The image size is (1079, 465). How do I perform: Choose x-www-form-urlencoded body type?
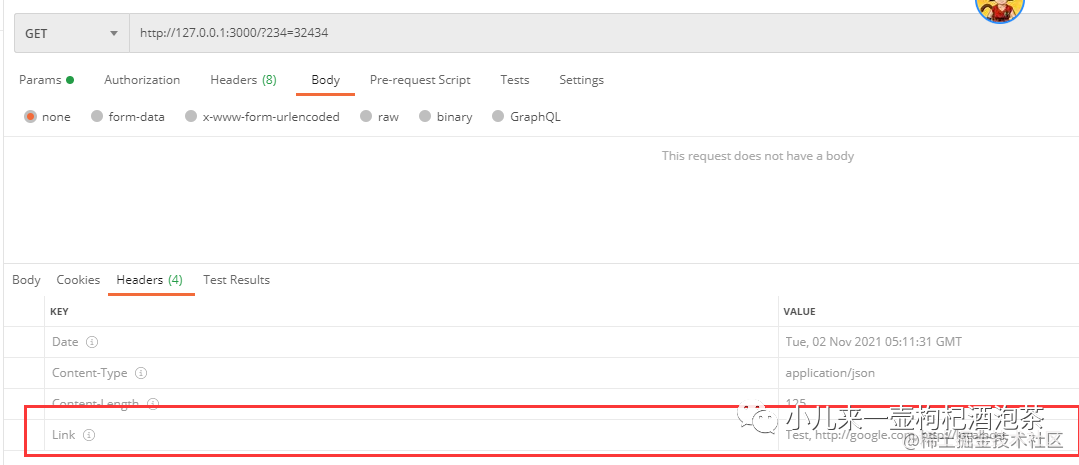coord(190,117)
